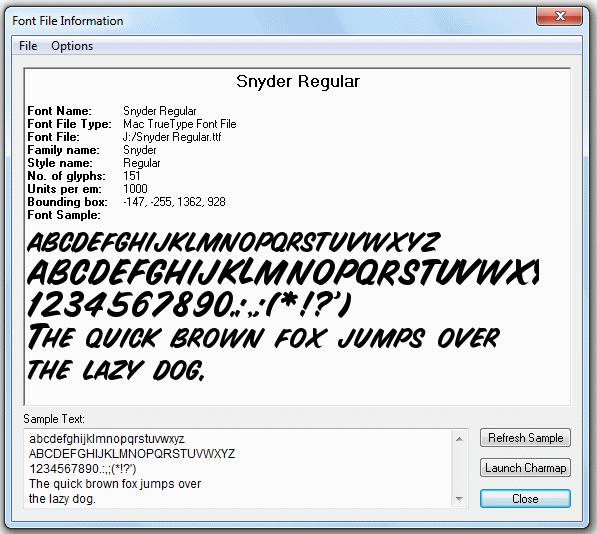Click the Mac TrueType Font File text
The height and width of the screenshot is (534, 597).
coord(180,124)
